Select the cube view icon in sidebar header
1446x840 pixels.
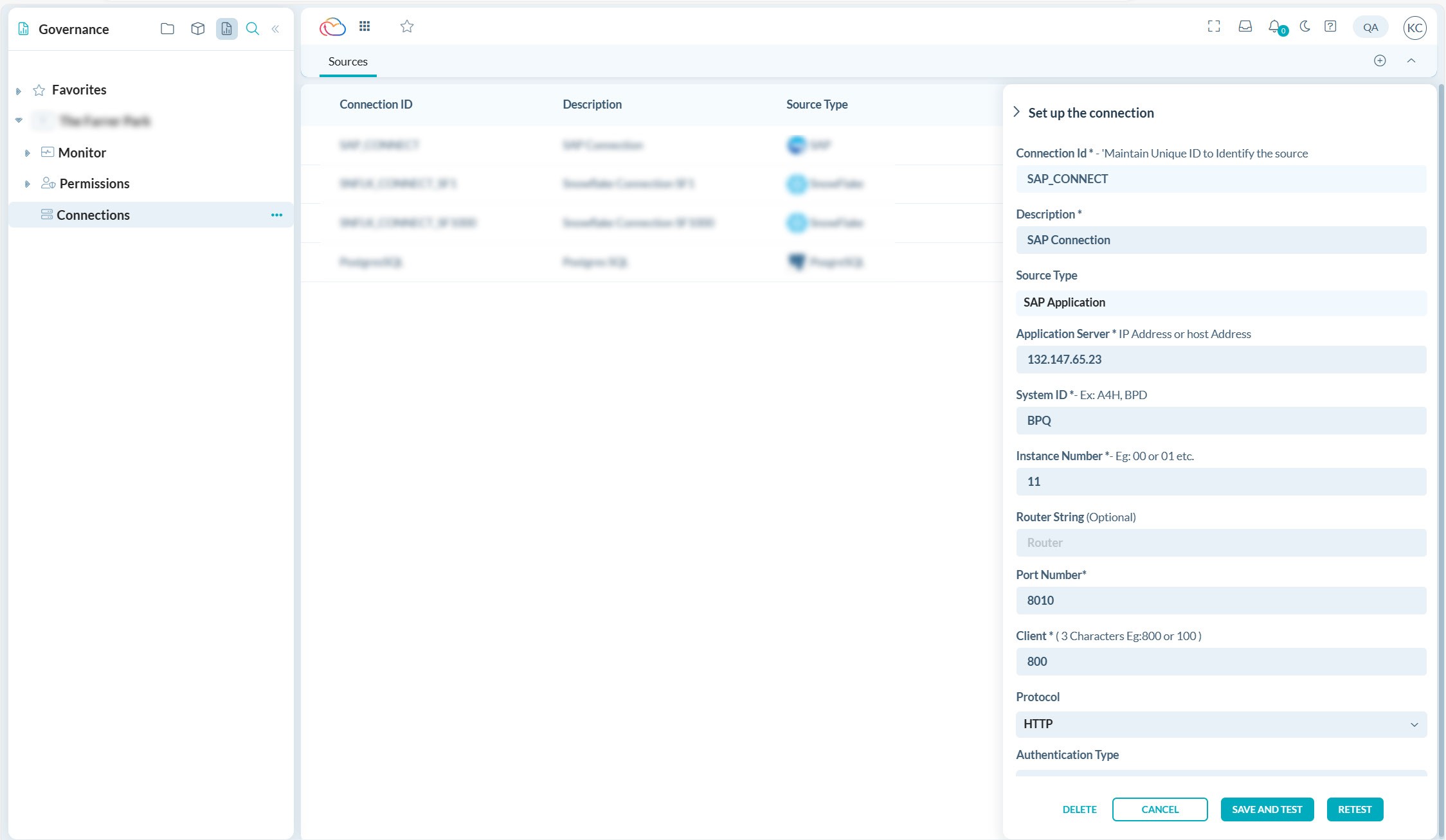tap(197, 29)
